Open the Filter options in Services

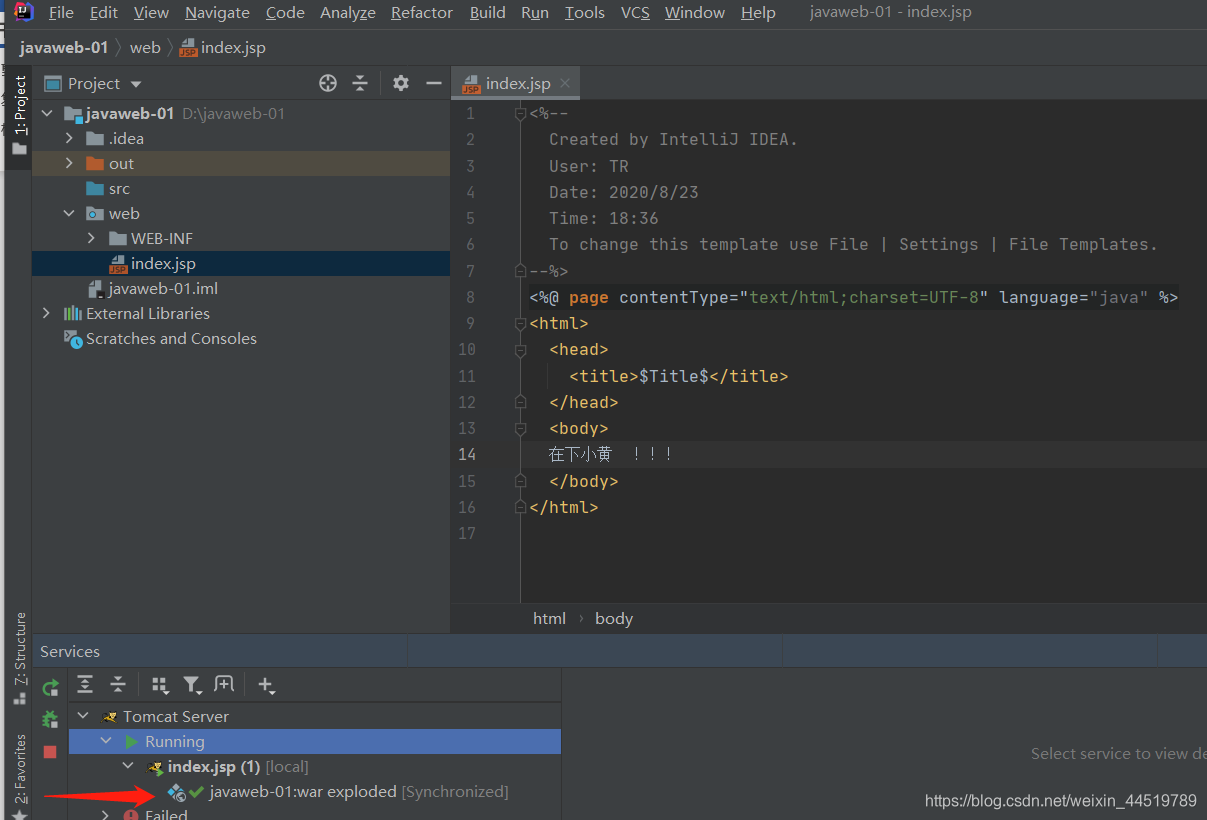(192, 684)
